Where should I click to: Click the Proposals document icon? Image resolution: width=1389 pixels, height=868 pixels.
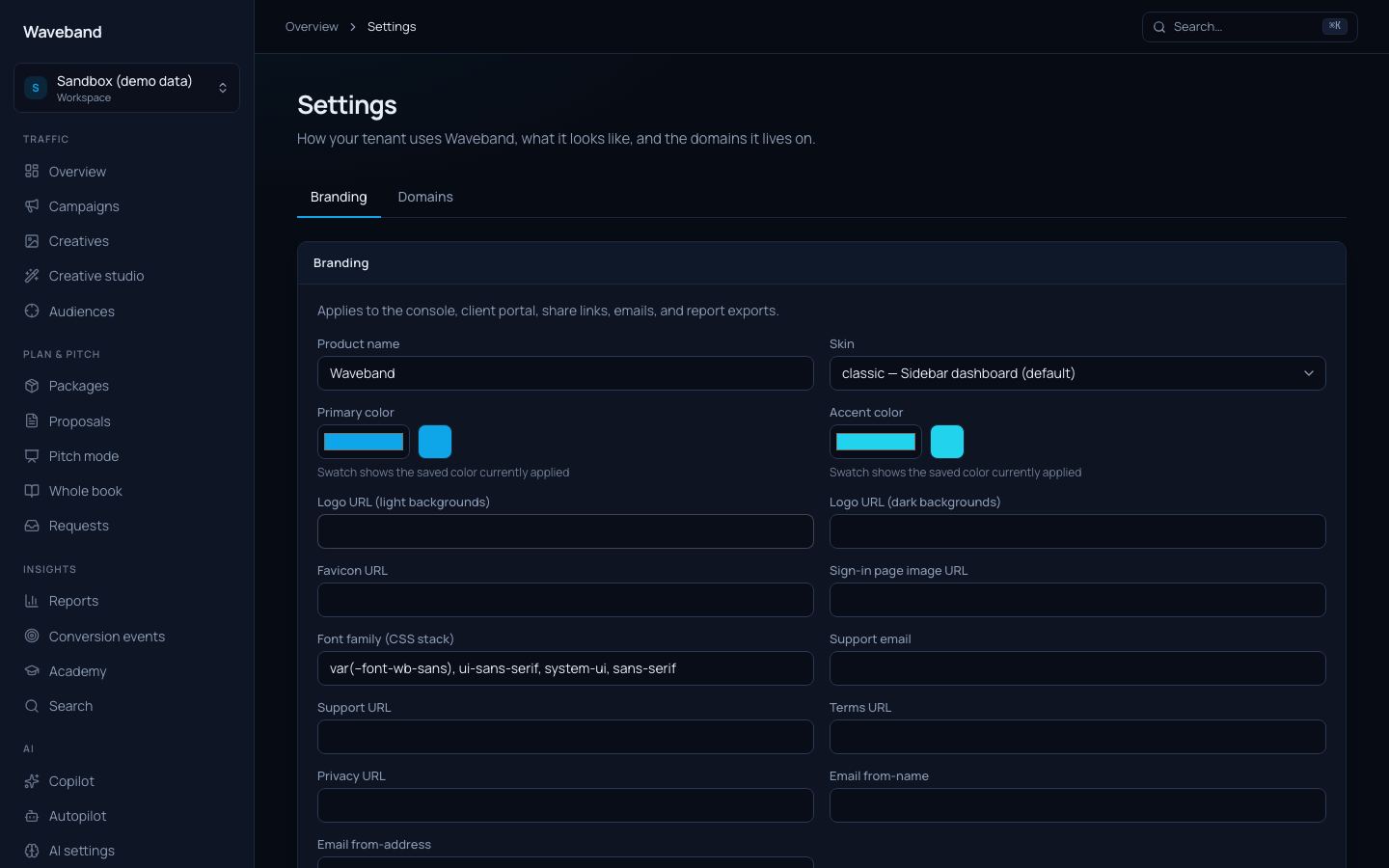[x=32, y=421]
